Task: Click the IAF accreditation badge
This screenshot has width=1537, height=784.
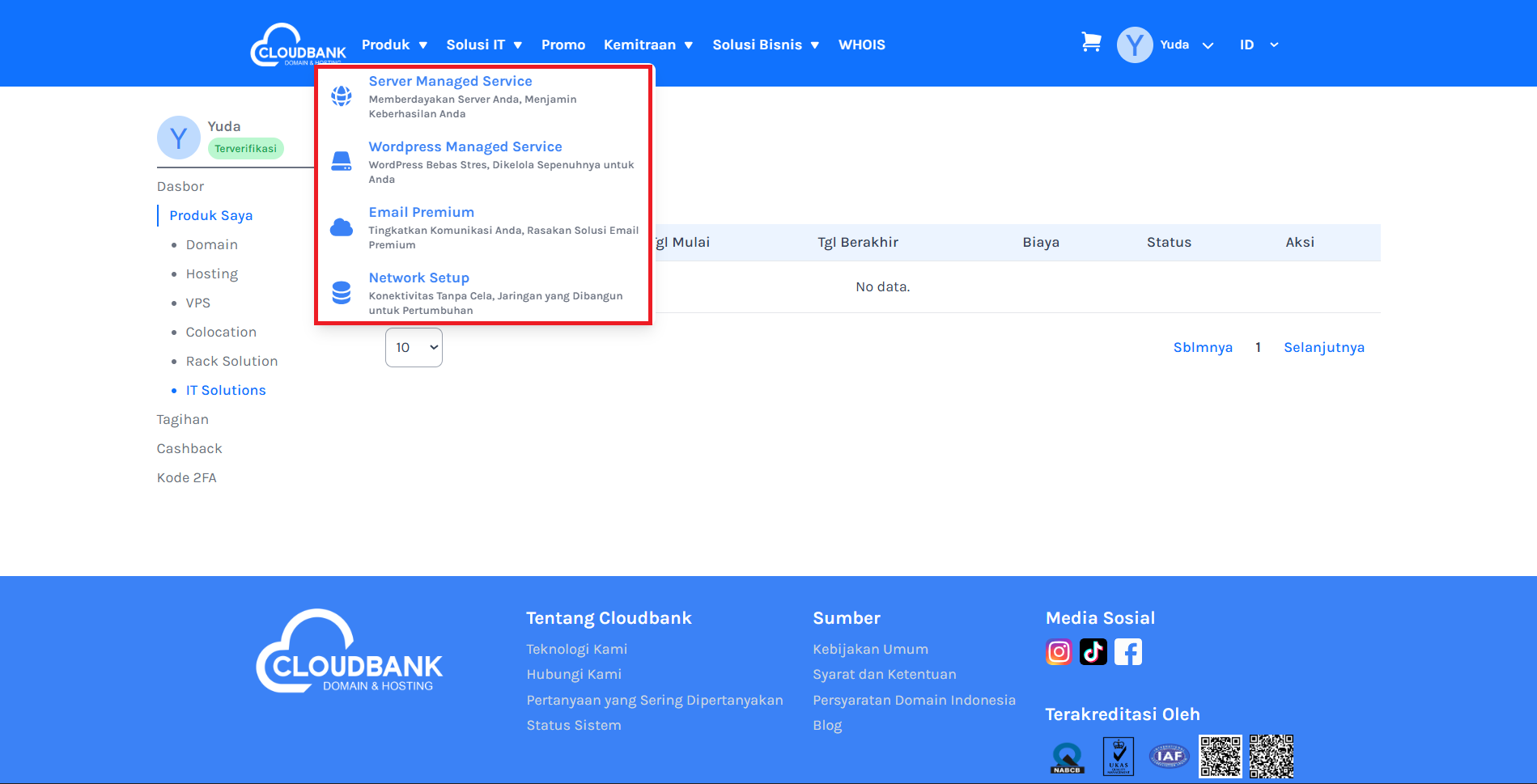Action: tap(1169, 756)
